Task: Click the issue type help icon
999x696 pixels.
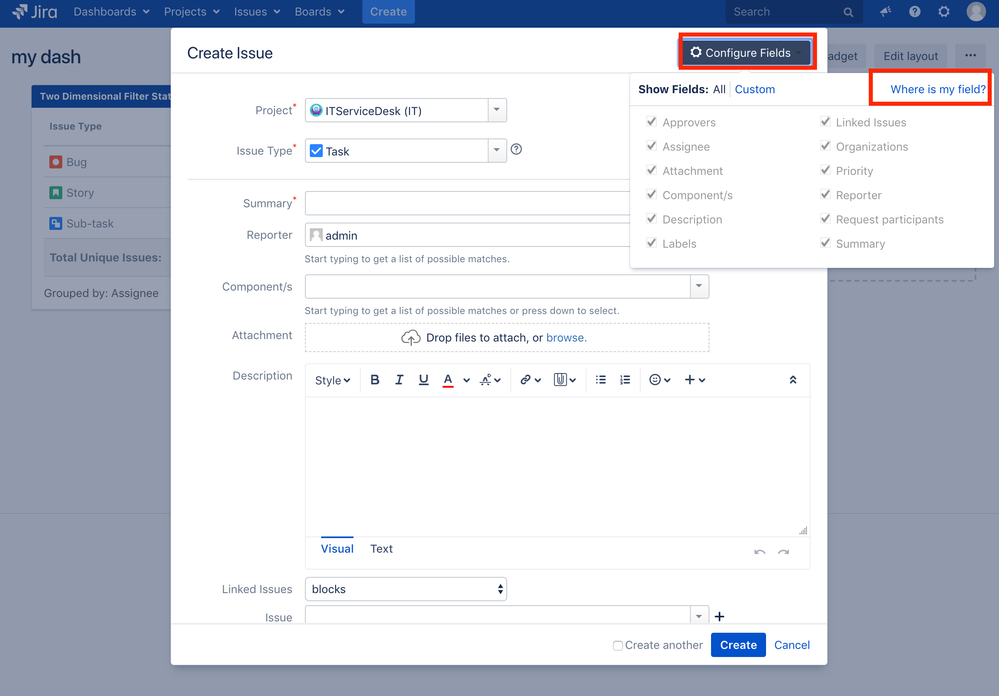Action: pos(517,149)
